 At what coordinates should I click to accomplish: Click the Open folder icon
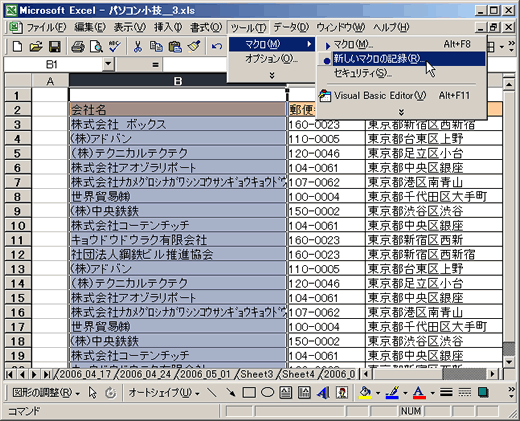click(36, 46)
